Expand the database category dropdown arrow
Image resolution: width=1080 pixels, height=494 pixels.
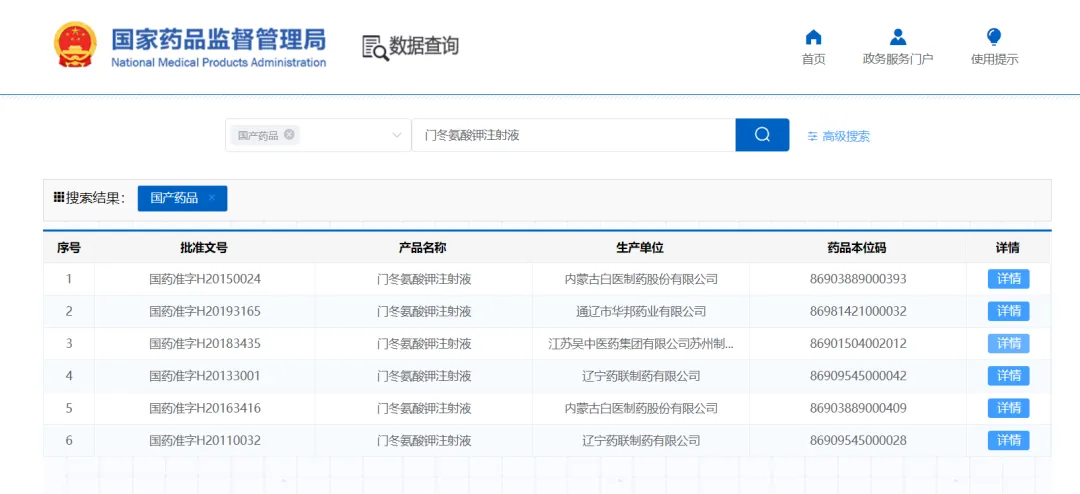point(397,135)
